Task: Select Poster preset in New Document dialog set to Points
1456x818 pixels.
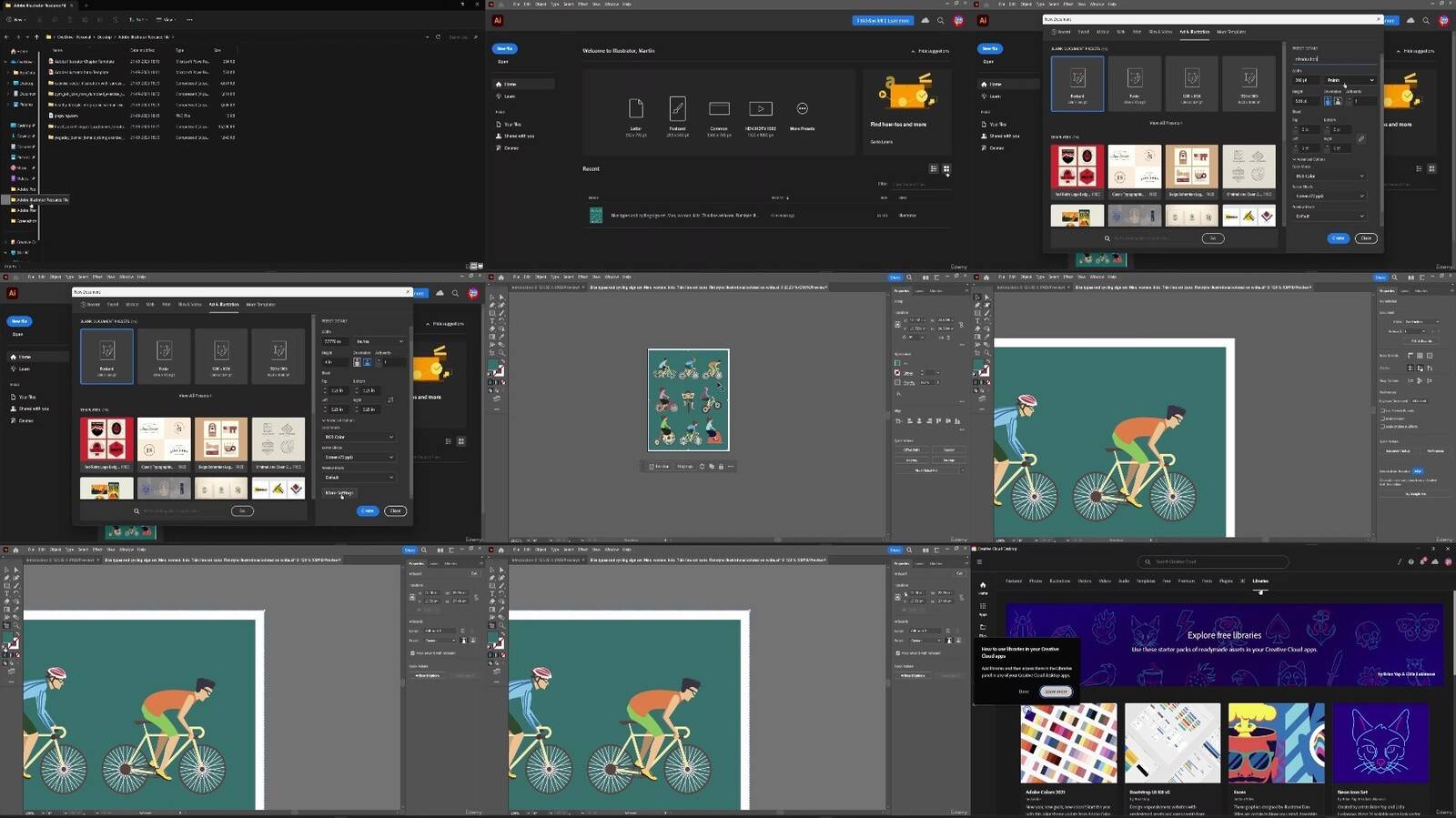Action: click(1135, 84)
